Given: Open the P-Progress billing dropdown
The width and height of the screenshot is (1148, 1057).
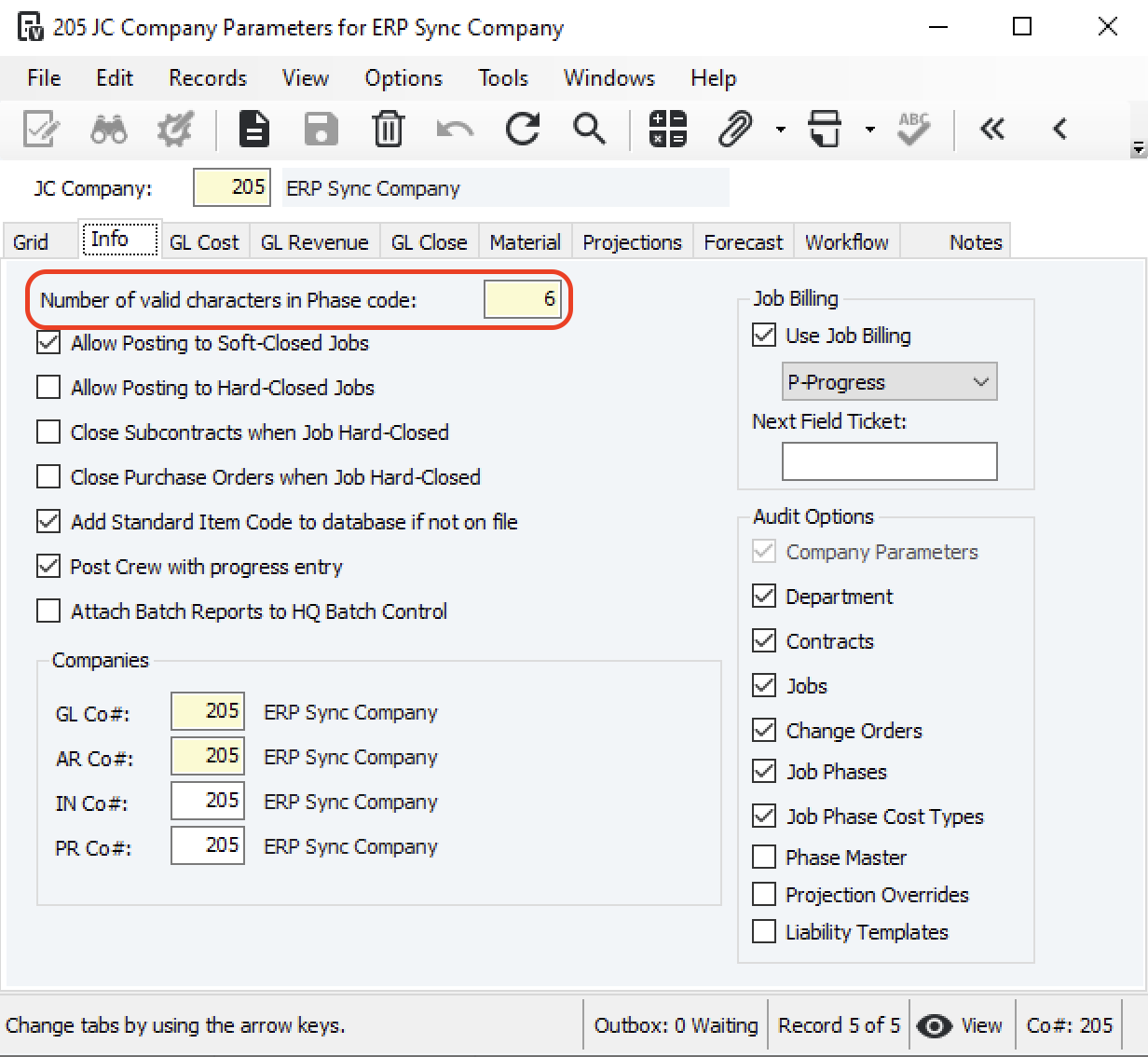Looking at the screenshot, I should [x=889, y=382].
